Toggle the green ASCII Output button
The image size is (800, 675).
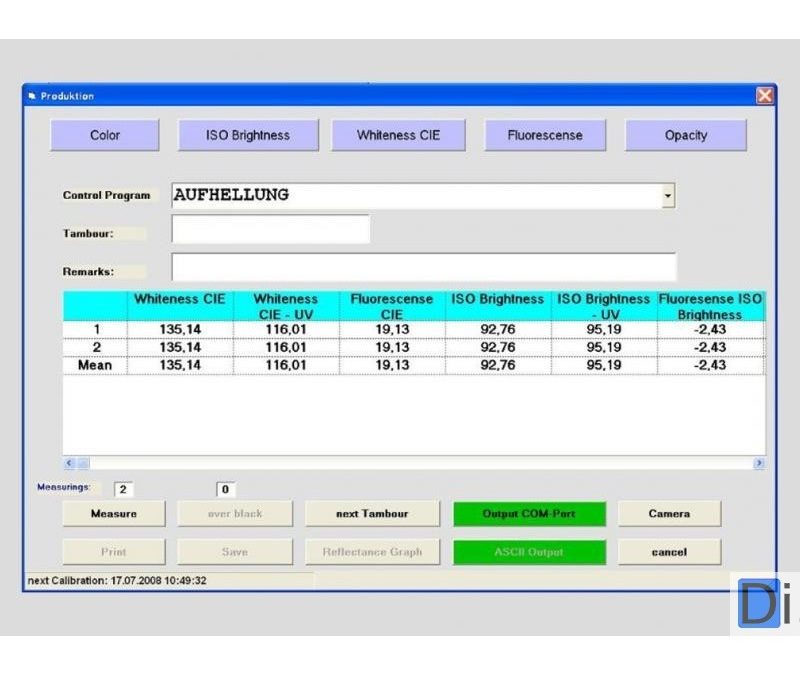point(529,552)
